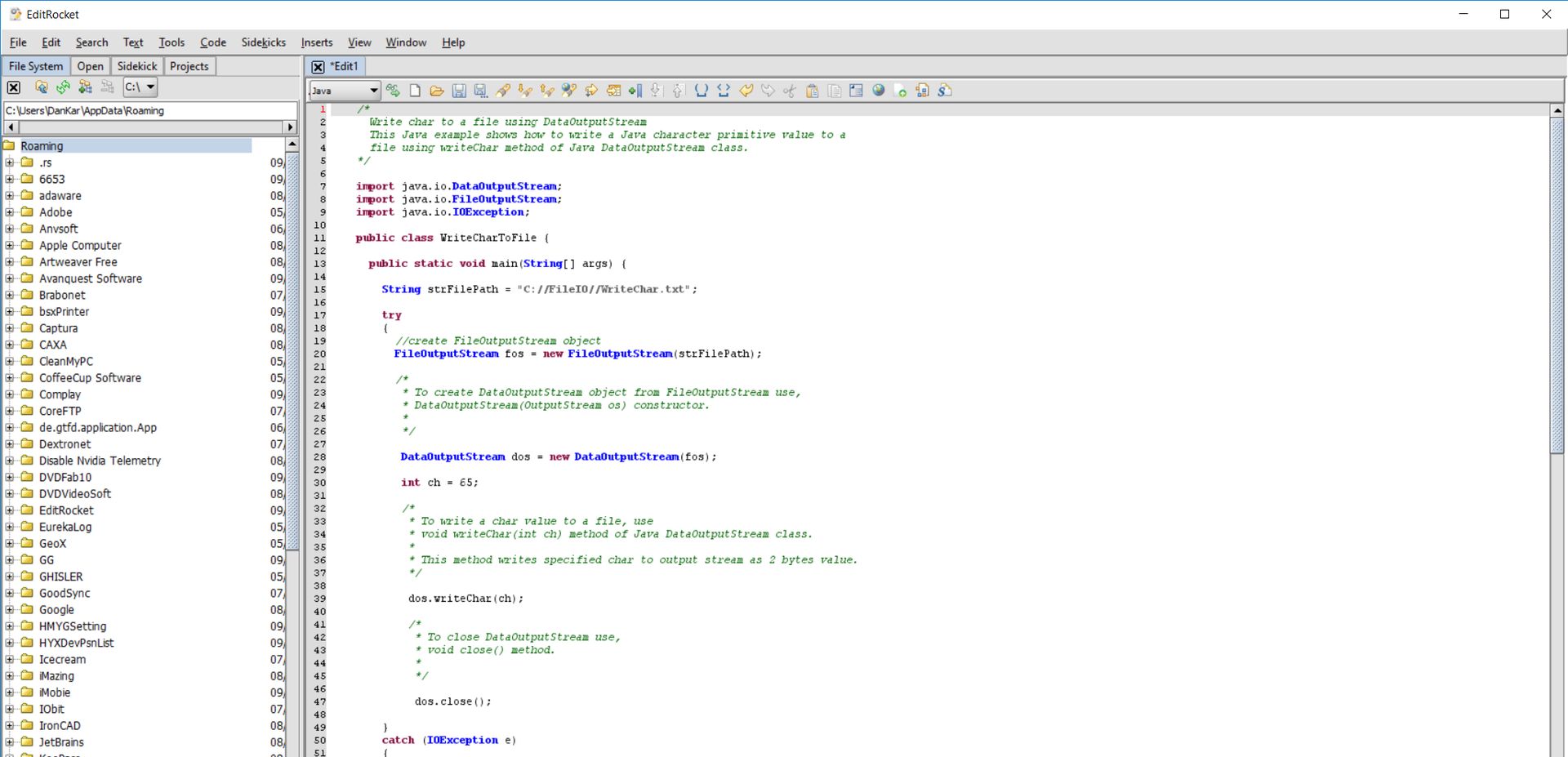This screenshot has height=757, width=1568.
Task: Open the Code menu
Action: pos(213,42)
